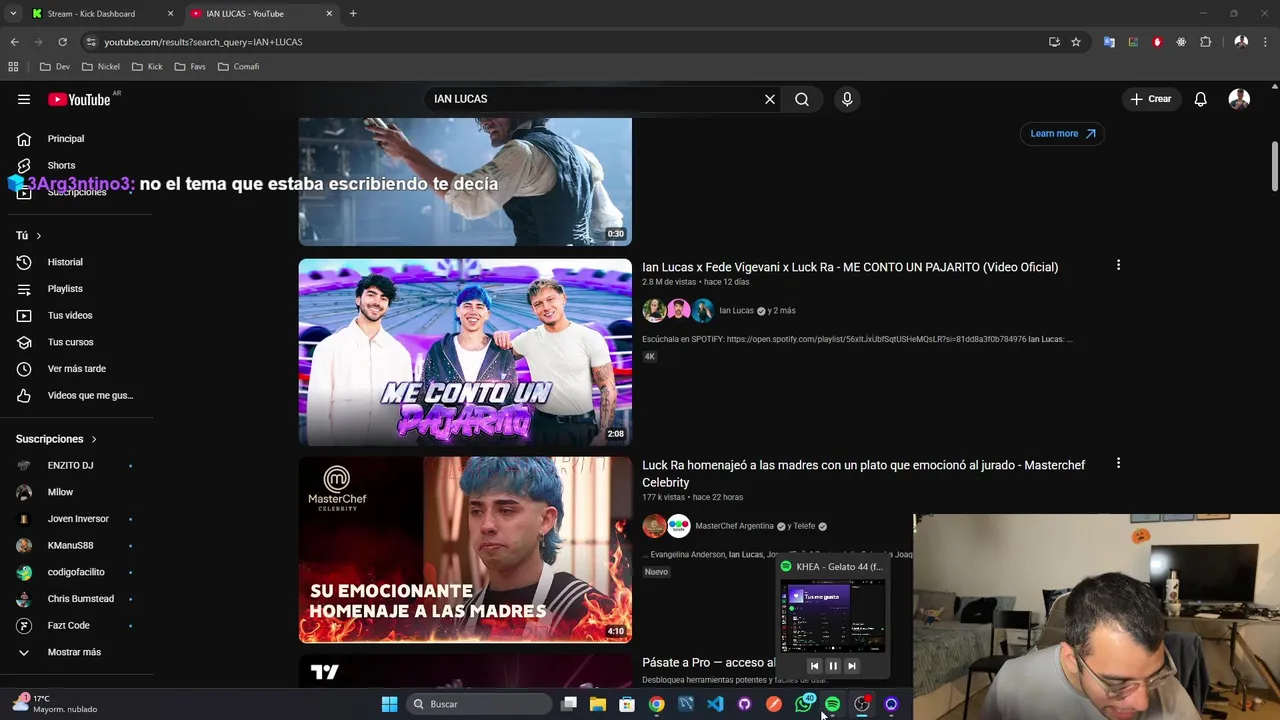
Task: Open Visual Studio Code from taskbar
Action: tap(715, 704)
